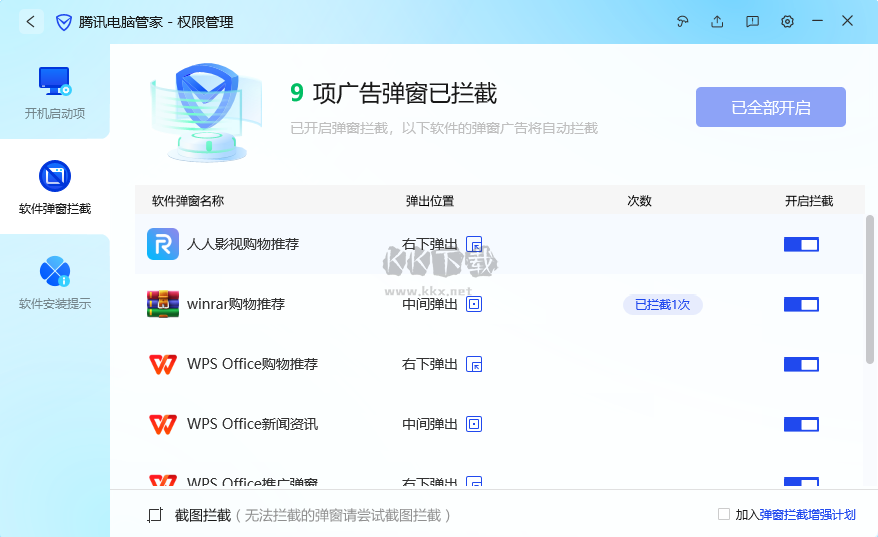Toggle blocking for WPS Office购物推荐
Image resolution: width=878 pixels, height=537 pixels.
[801, 365]
